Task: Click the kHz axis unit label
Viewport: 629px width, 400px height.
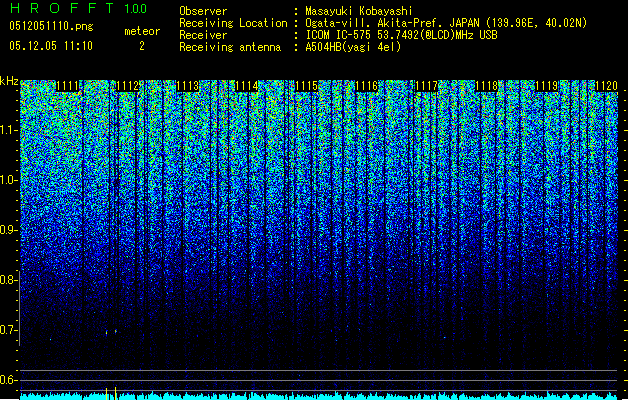Action: (x=9, y=82)
